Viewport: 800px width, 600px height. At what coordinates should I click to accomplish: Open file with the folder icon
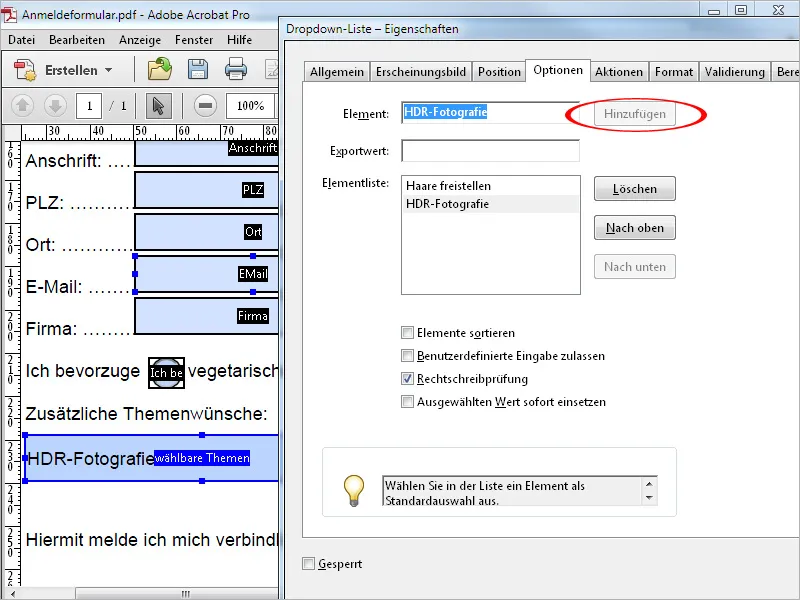160,69
